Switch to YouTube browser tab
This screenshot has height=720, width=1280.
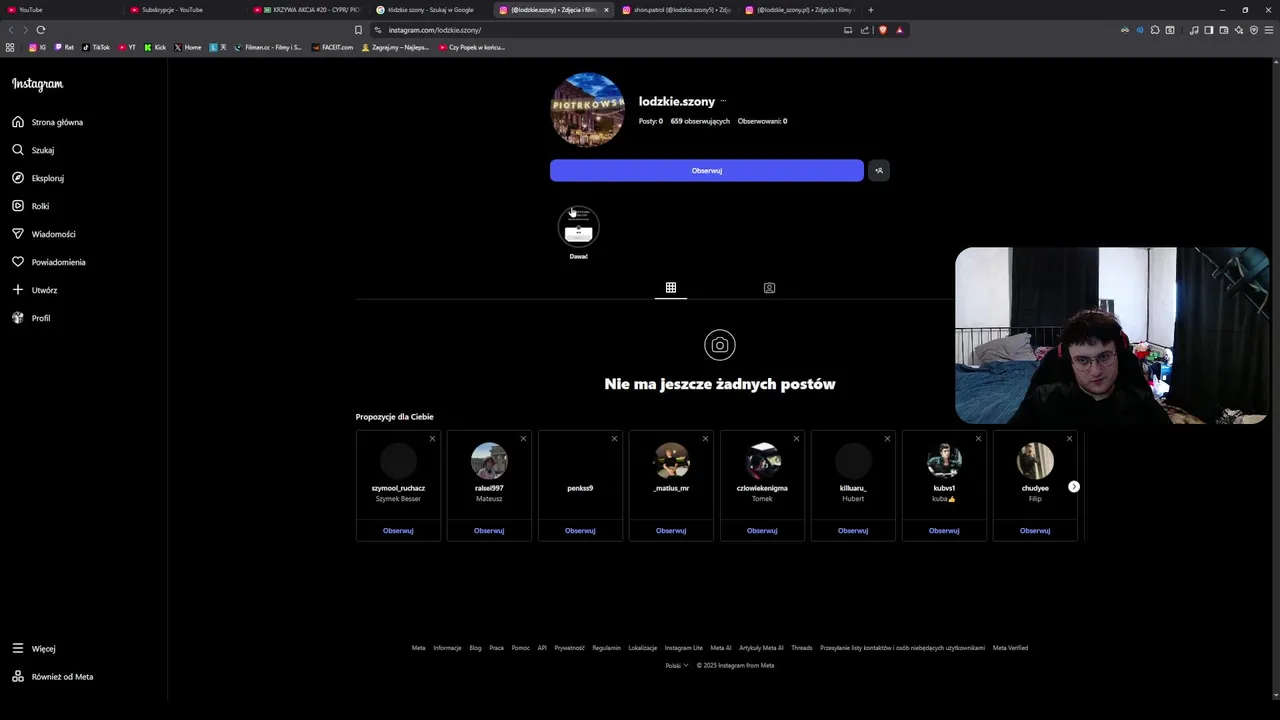[60, 10]
